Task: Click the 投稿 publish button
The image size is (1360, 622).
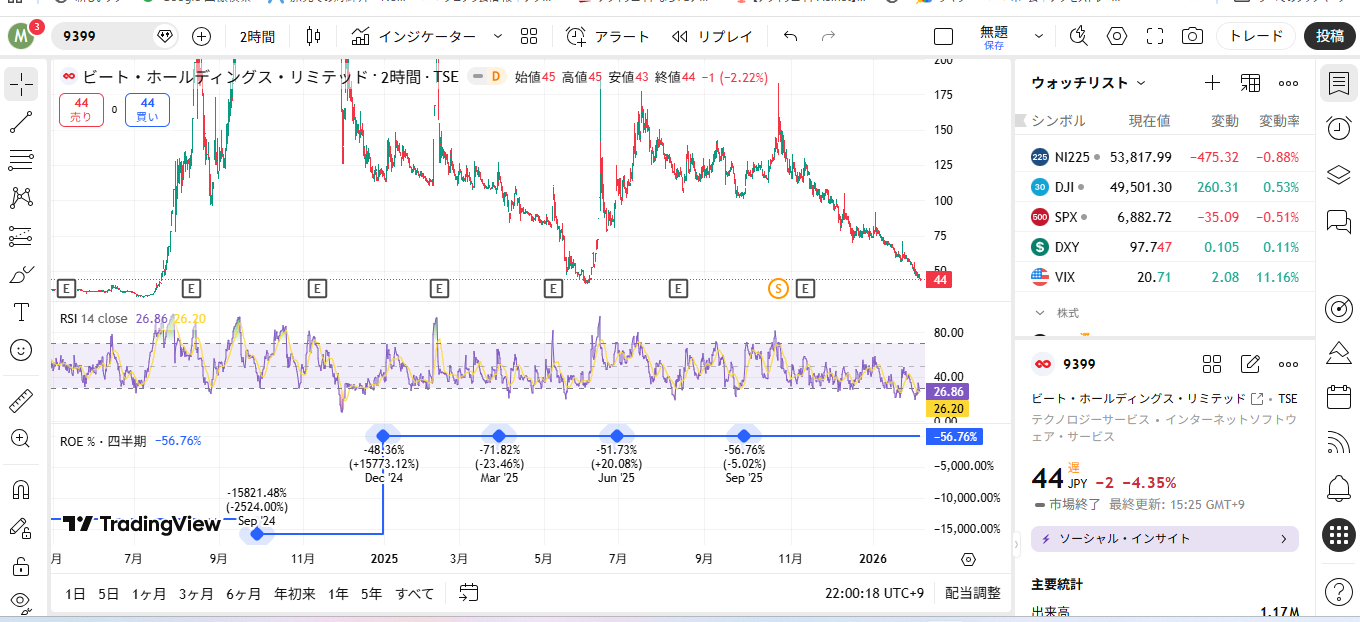Action: coord(1329,37)
